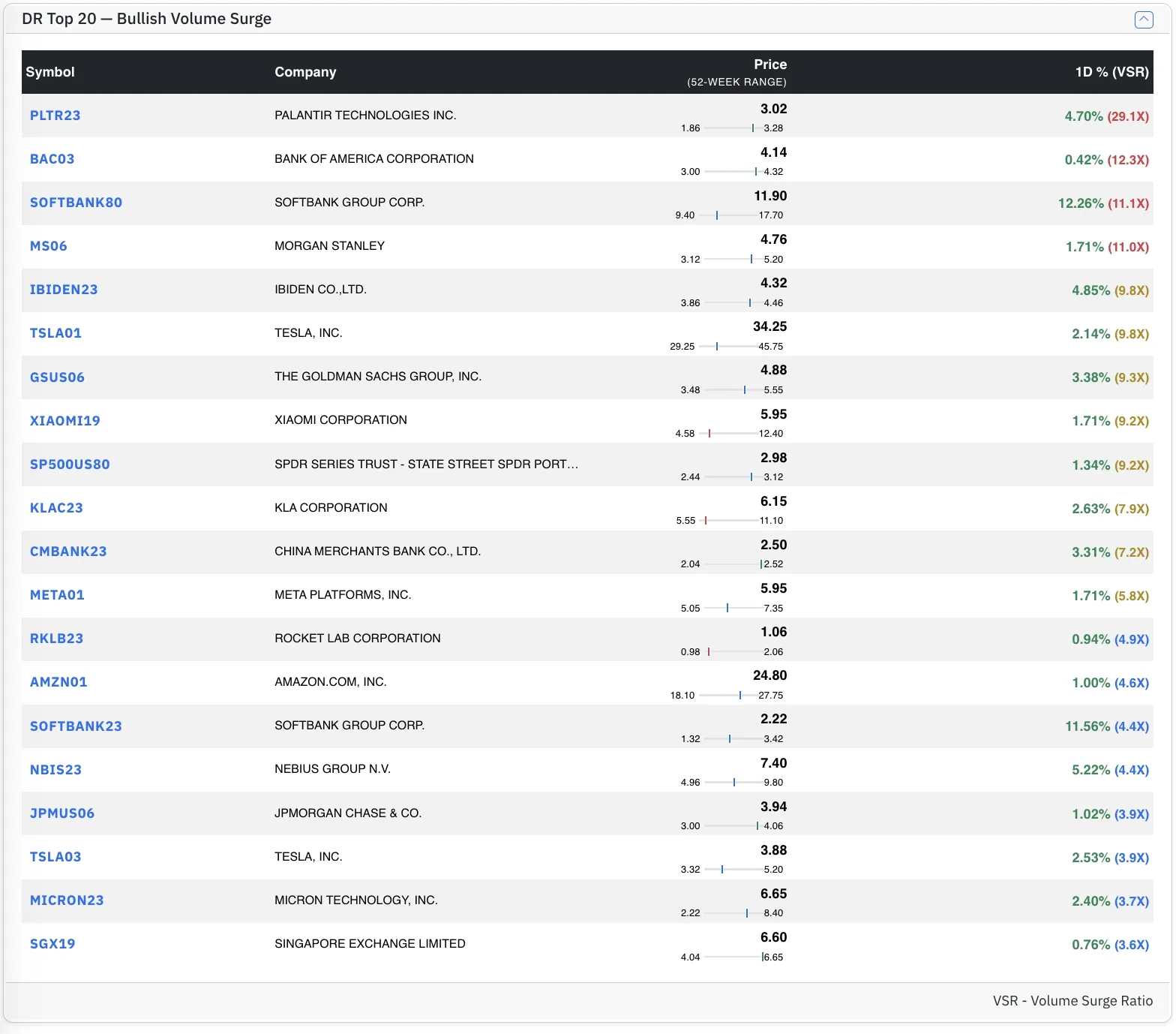View the TSLA03 symbol details

pos(55,857)
